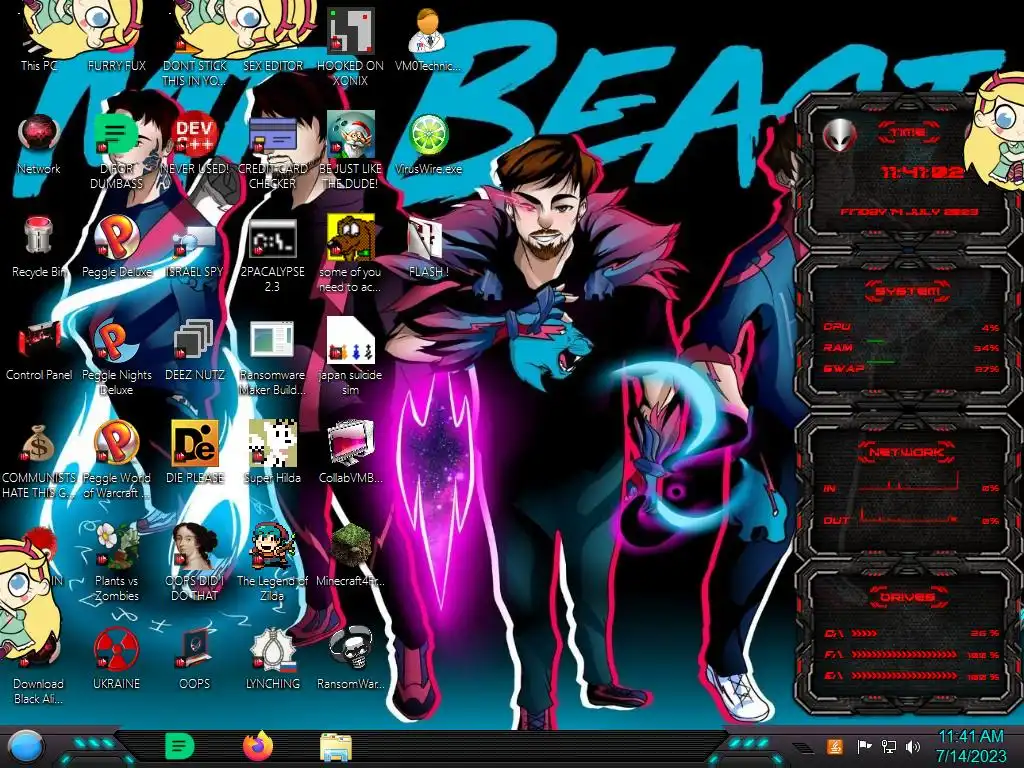Open the RansomWar... skull icon
This screenshot has height=768, width=1024.
(x=350, y=658)
